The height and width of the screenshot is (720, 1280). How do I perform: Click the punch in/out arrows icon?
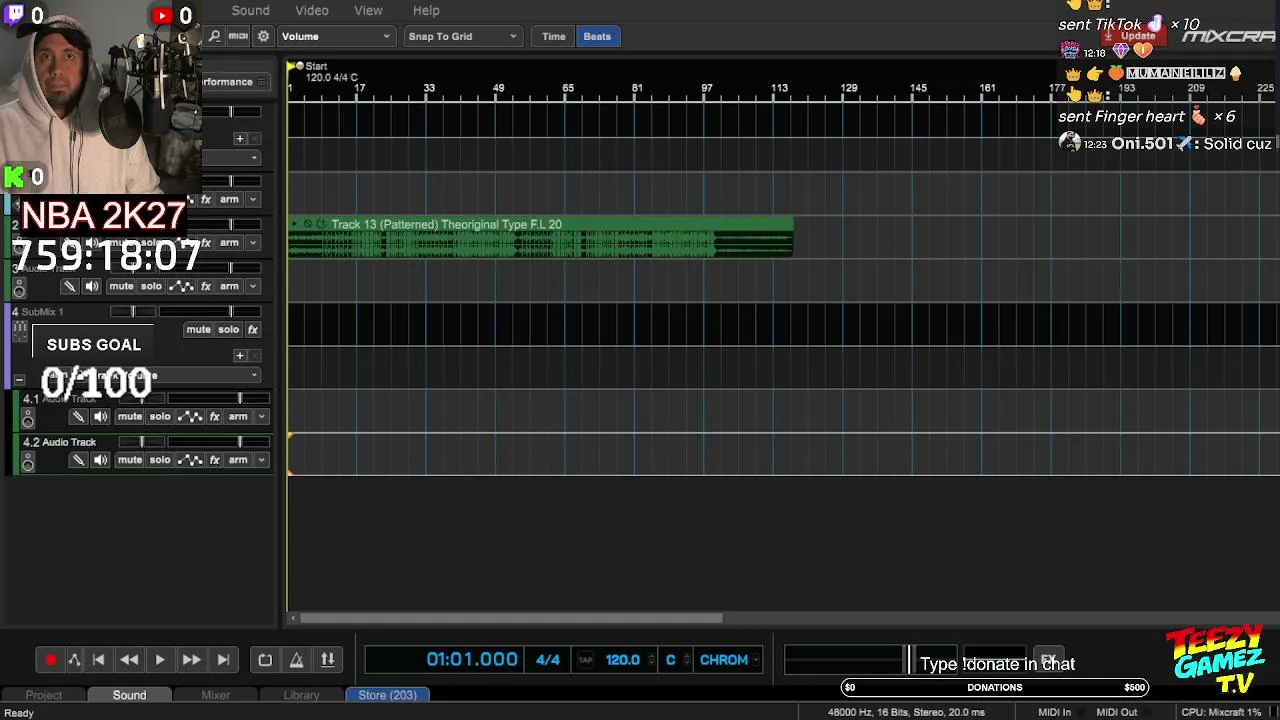coord(327,660)
